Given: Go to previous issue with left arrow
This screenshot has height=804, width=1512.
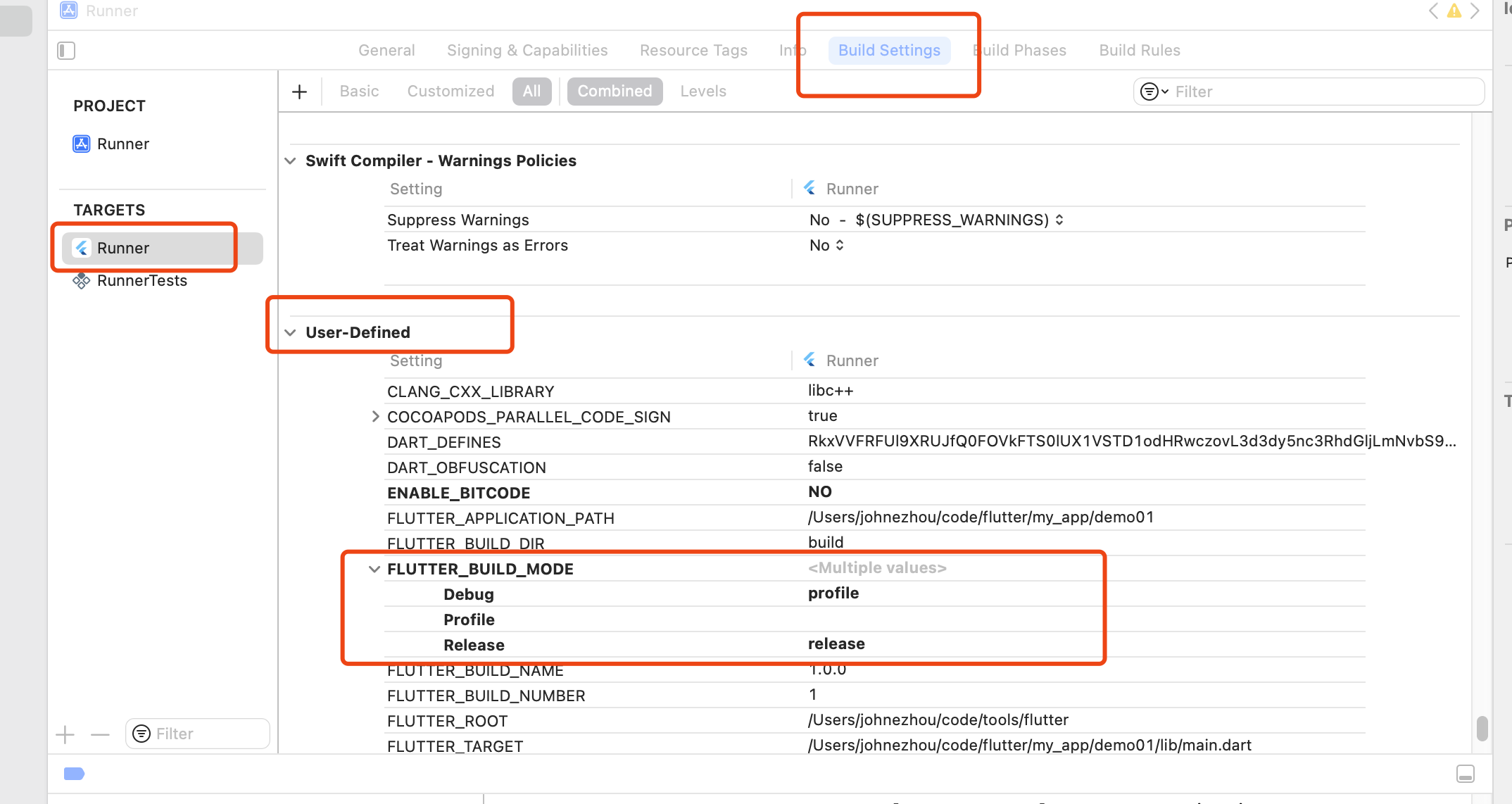Looking at the screenshot, I should pos(1433,11).
